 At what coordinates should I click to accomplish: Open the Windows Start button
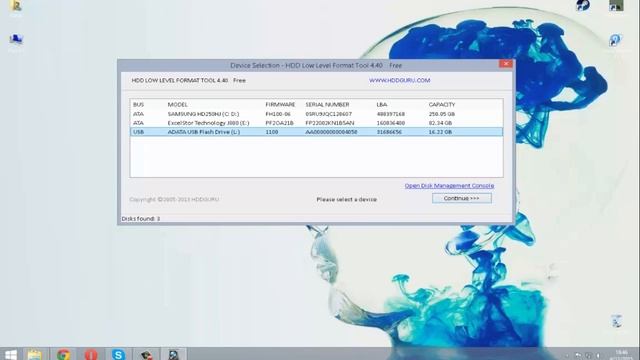[x=11, y=354]
